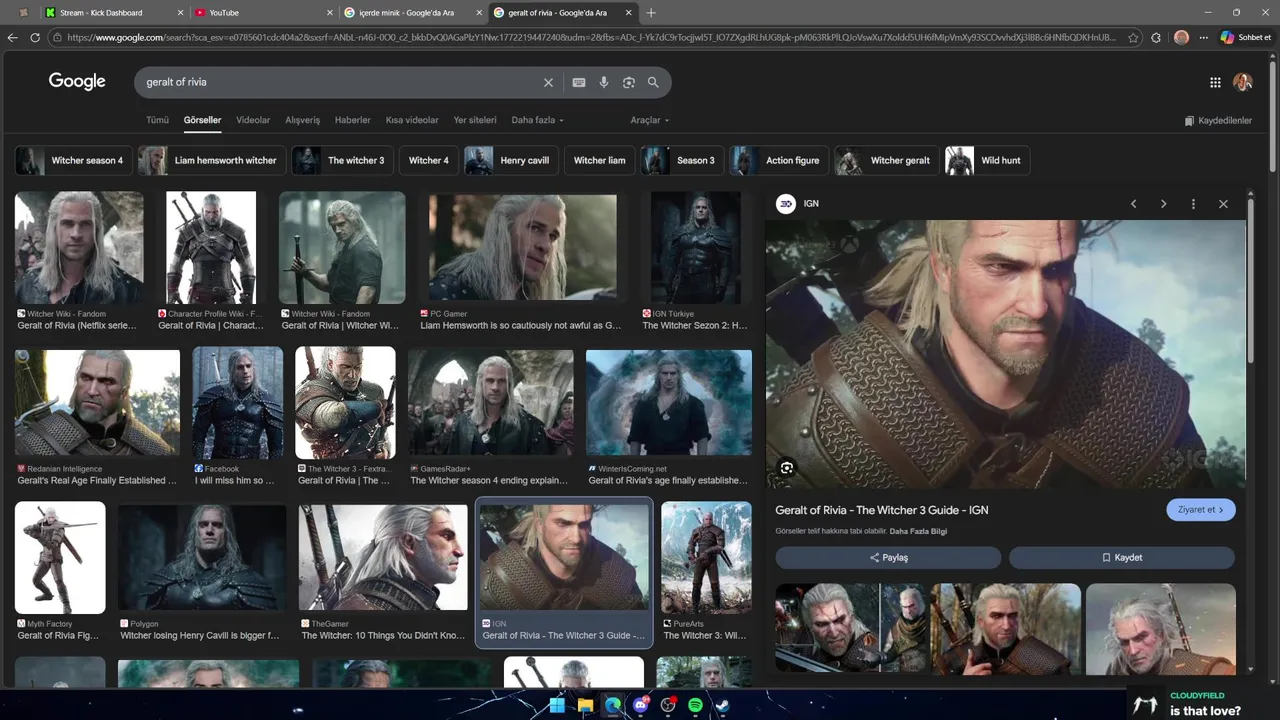Filter by "Witcher 4" chip
1280x720 pixels.
click(429, 160)
